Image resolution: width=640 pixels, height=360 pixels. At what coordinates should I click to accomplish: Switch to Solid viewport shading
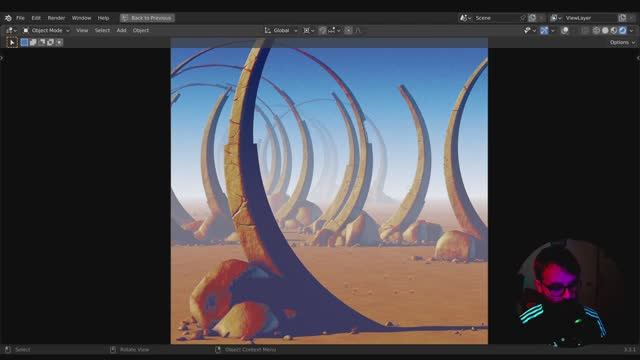(605, 30)
